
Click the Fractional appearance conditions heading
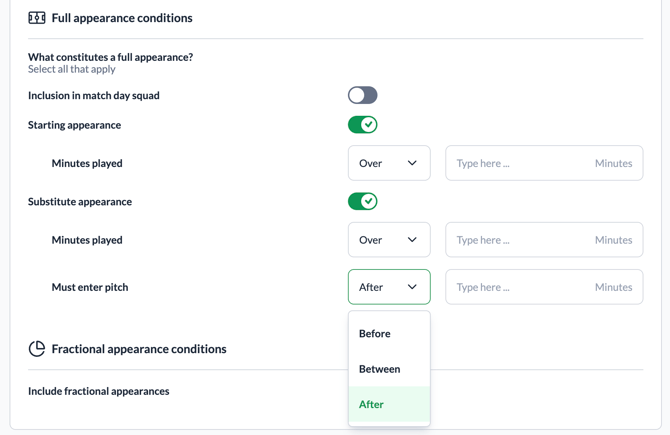(139, 349)
